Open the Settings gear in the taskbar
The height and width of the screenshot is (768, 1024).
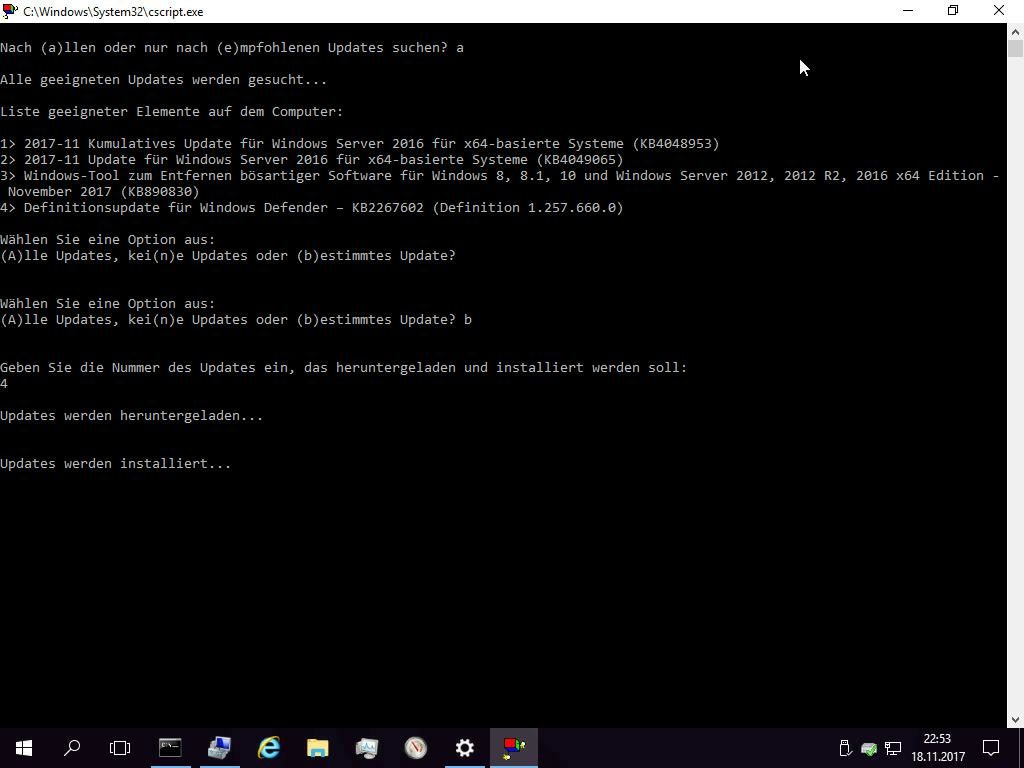[x=465, y=747]
